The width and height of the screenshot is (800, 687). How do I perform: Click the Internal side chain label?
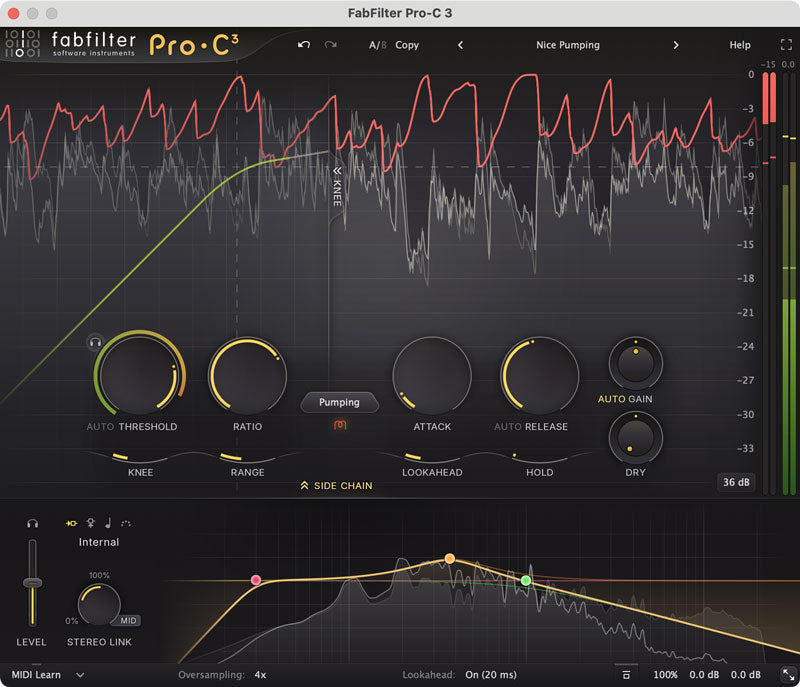(98, 542)
